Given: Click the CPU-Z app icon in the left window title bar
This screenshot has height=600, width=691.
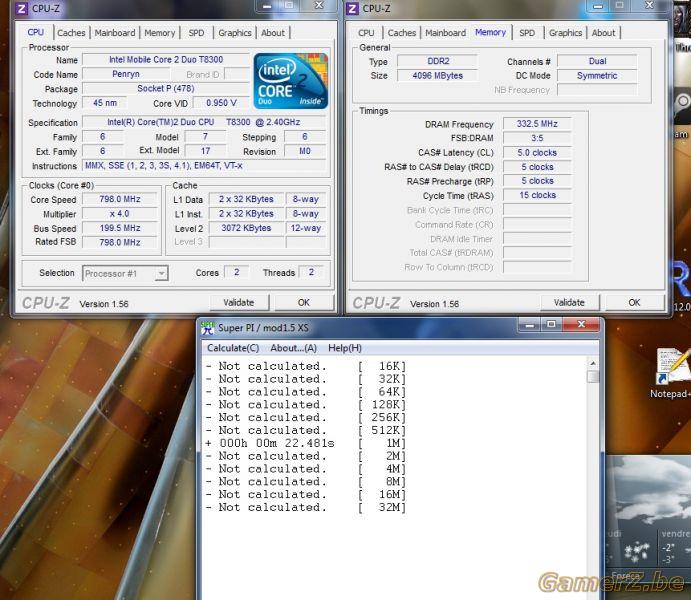Looking at the screenshot, I should click(22, 8).
